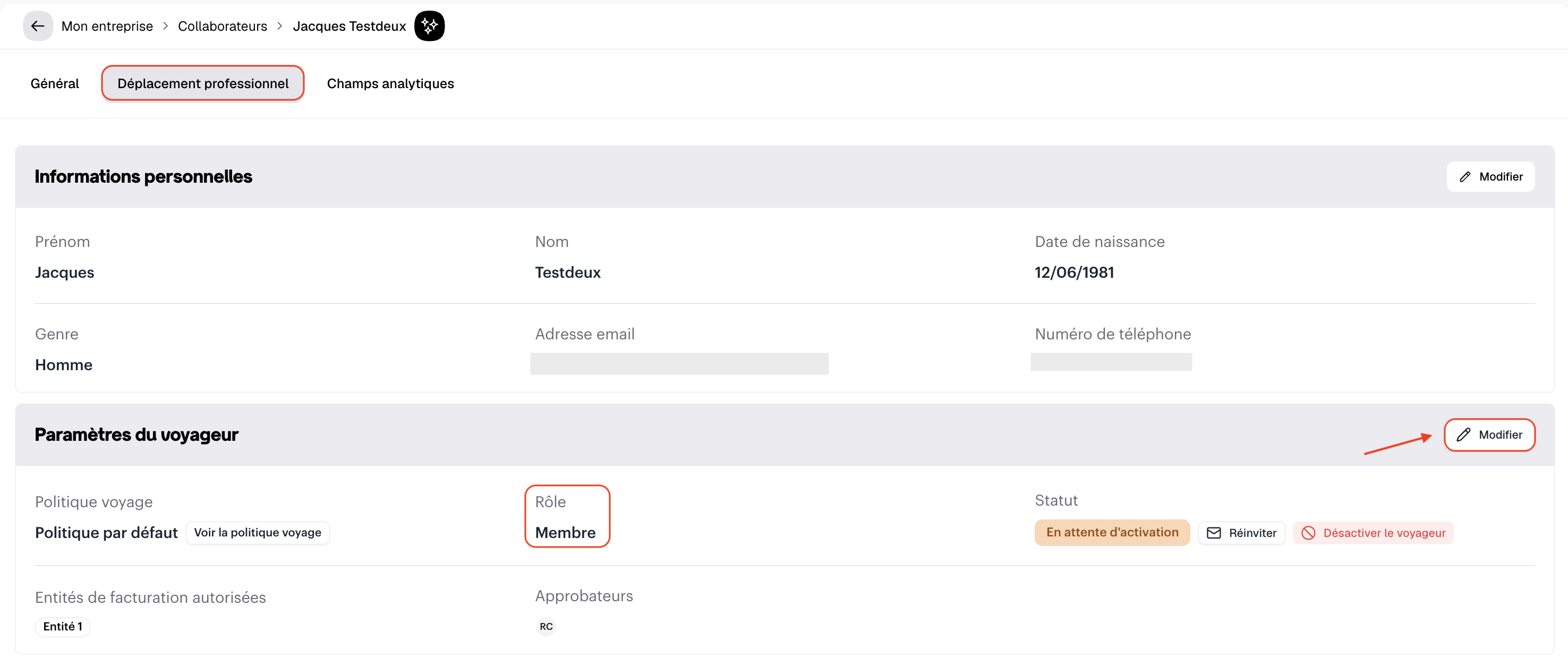Click the birth date 12/06/1981
The width and height of the screenshot is (1568, 666).
(x=1073, y=272)
